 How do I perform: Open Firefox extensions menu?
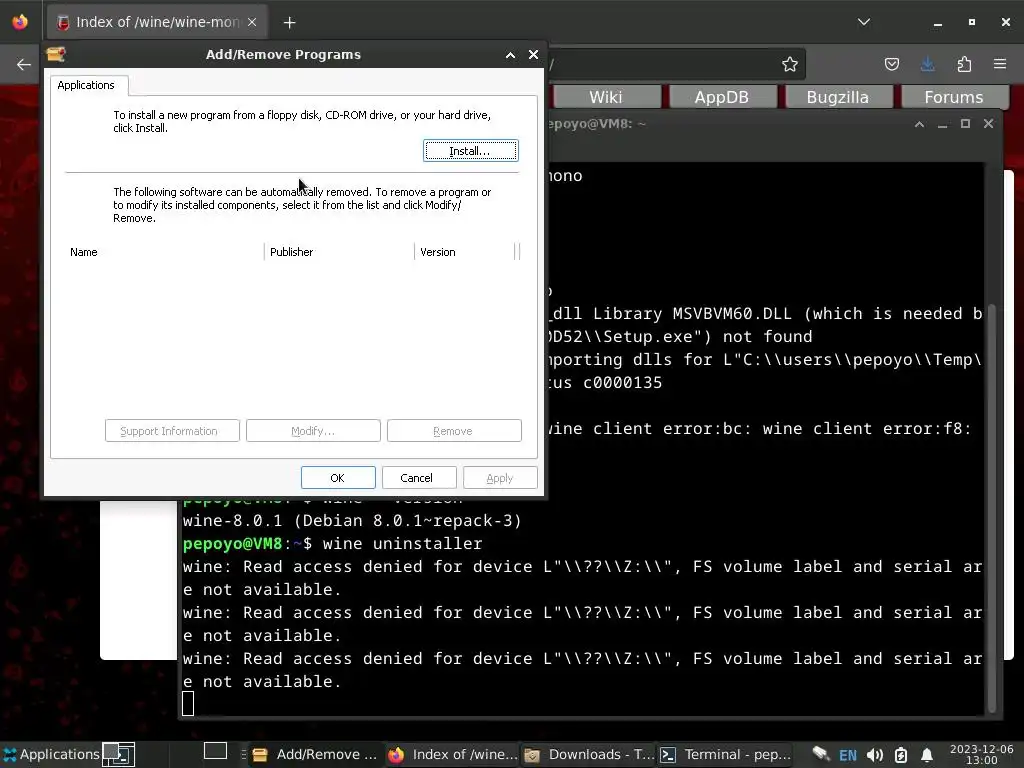click(964, 64)
